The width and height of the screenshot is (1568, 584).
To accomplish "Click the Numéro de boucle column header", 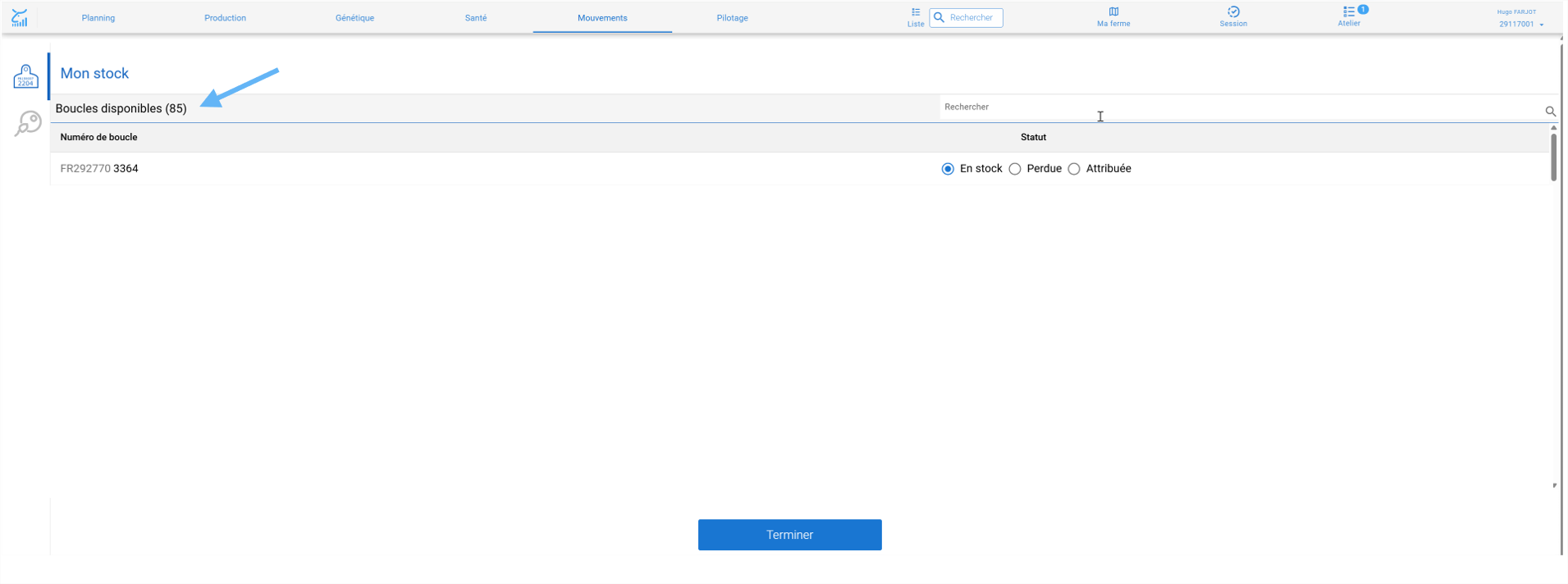I will 98,137.
